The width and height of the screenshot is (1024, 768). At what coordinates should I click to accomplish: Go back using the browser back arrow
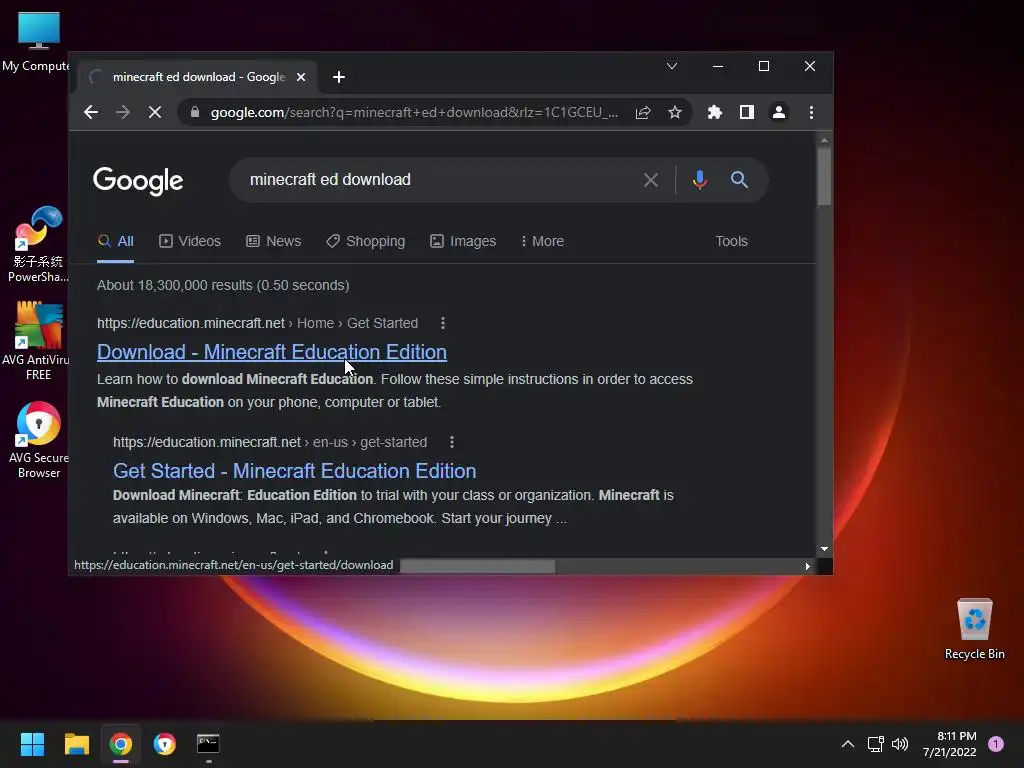(x=91, y=112)
